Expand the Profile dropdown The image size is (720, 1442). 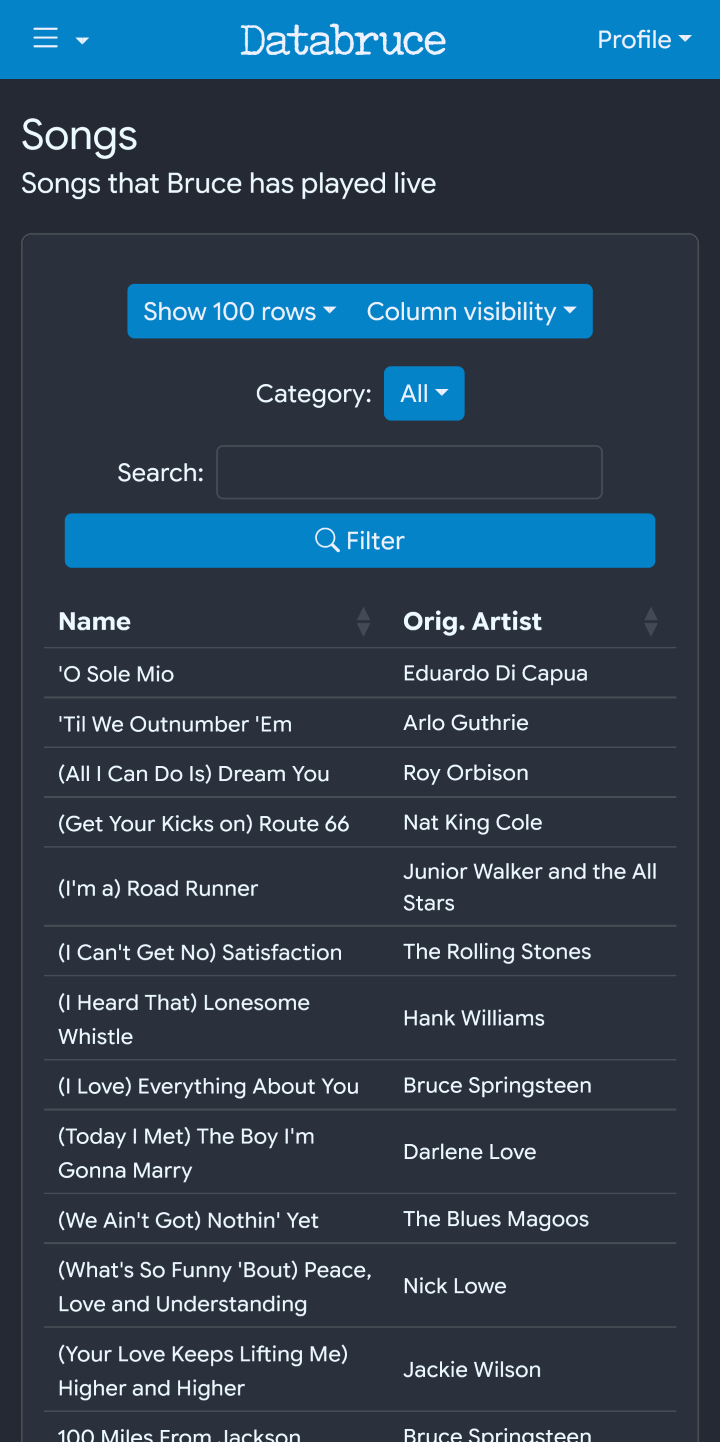pyautogui.click(x=644, y=40)
